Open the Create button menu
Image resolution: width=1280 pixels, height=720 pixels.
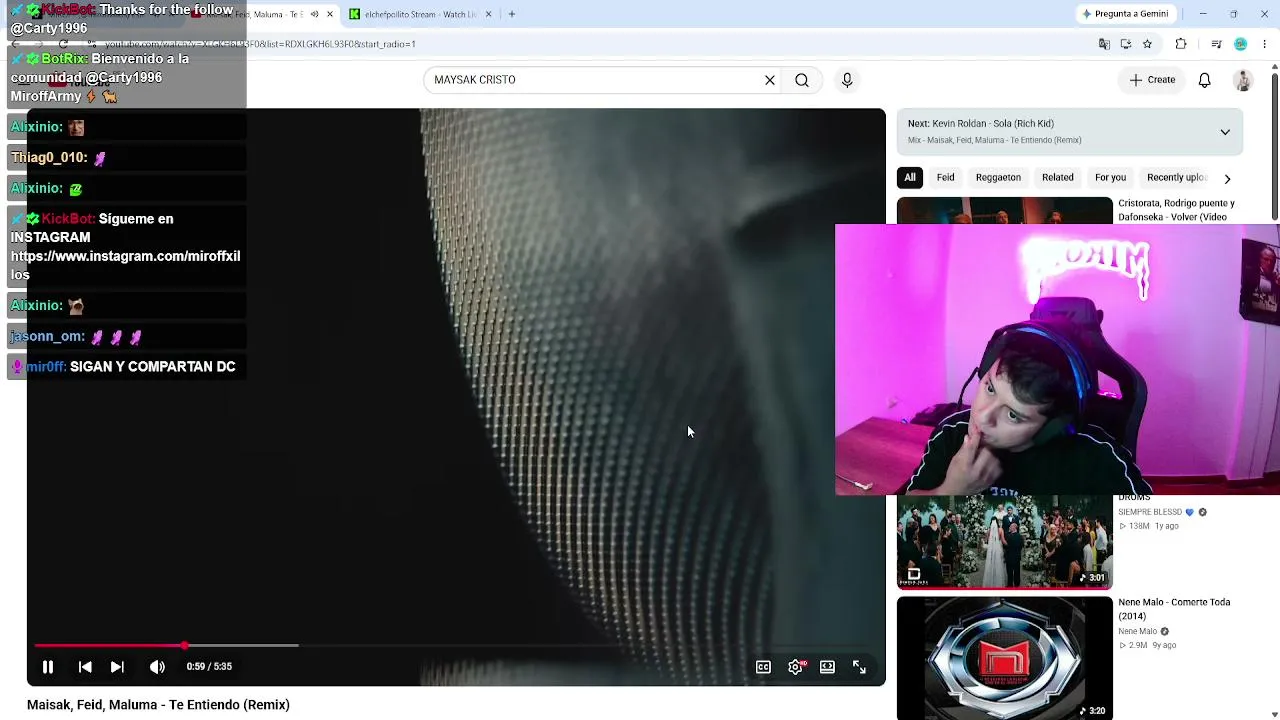coord(1152,80)
